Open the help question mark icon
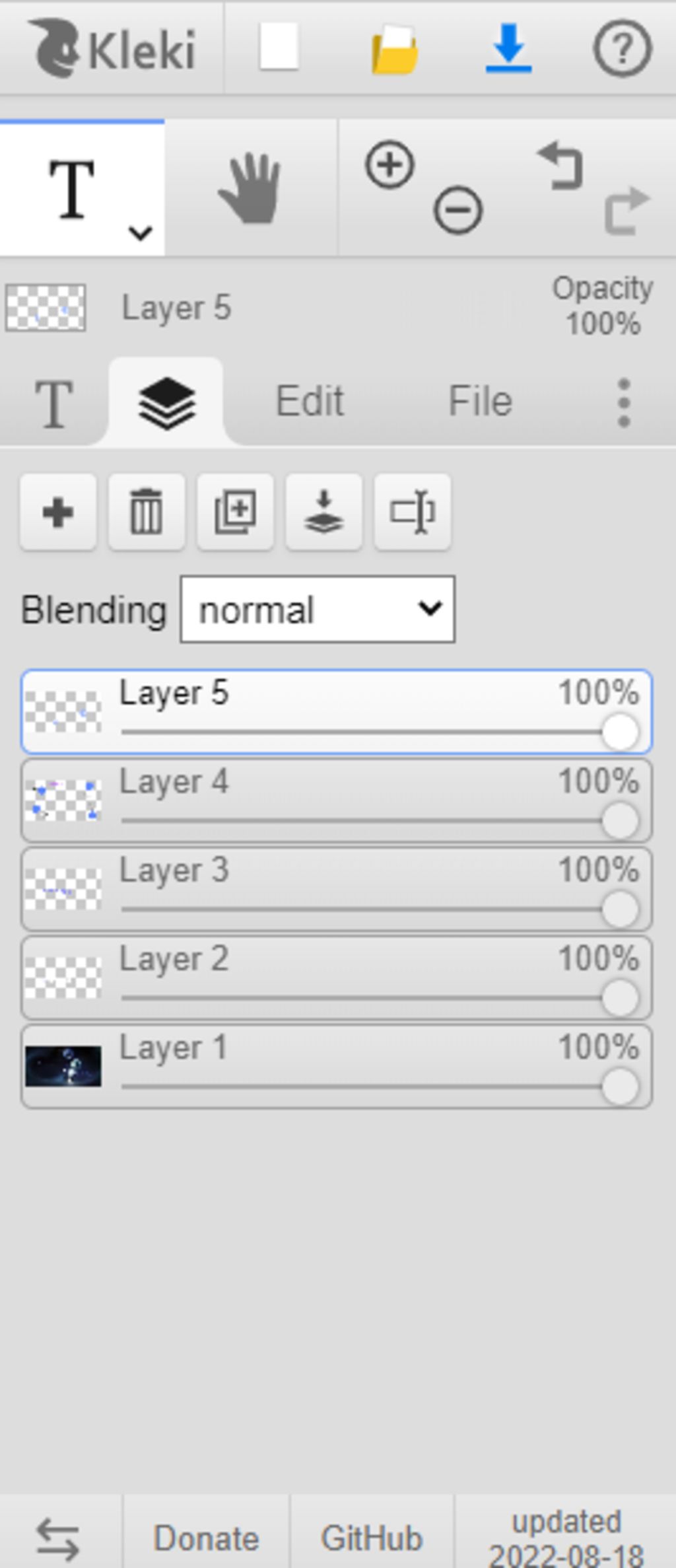 coord(623,48)
